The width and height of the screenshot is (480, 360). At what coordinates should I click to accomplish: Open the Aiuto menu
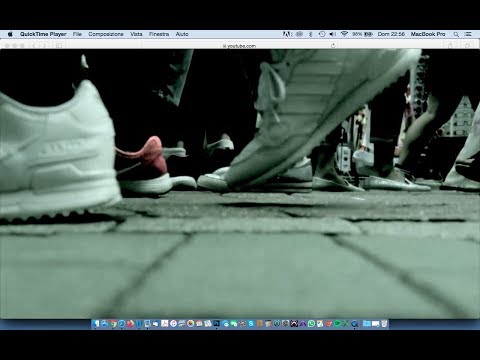(x=182, y=34)
